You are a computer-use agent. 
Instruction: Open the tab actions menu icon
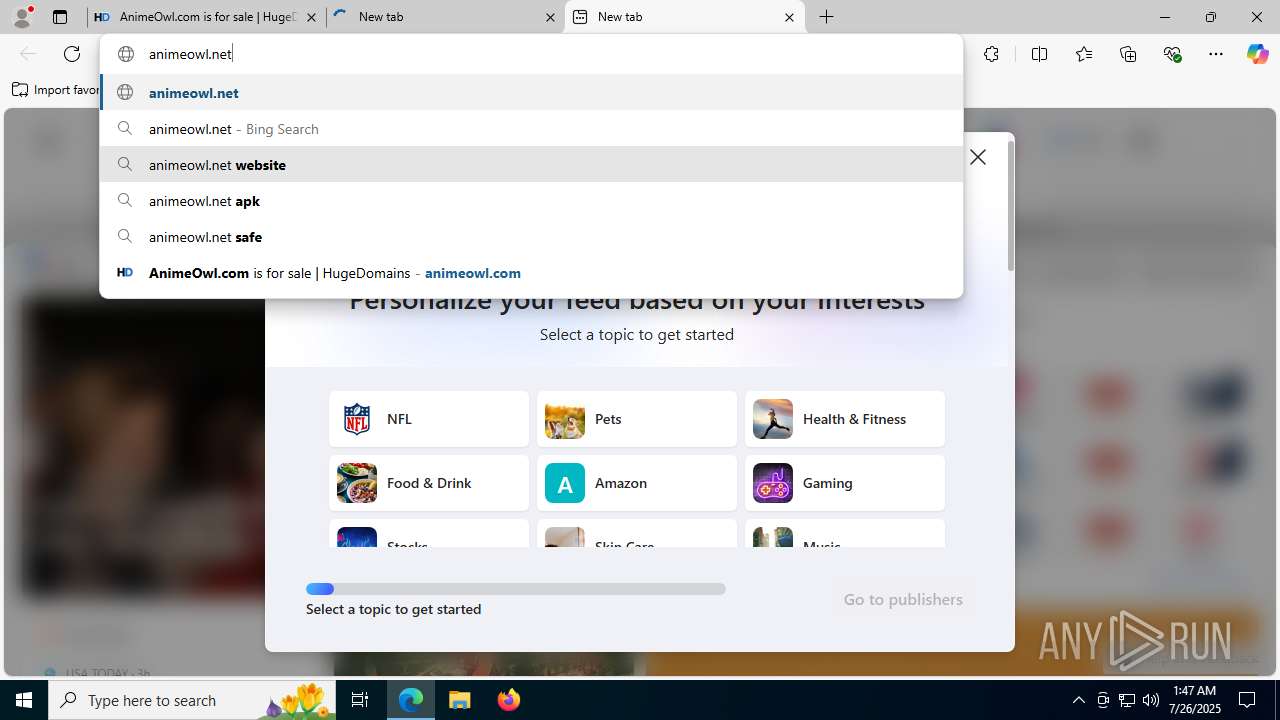pyautogui.click(x=60, y=17)
